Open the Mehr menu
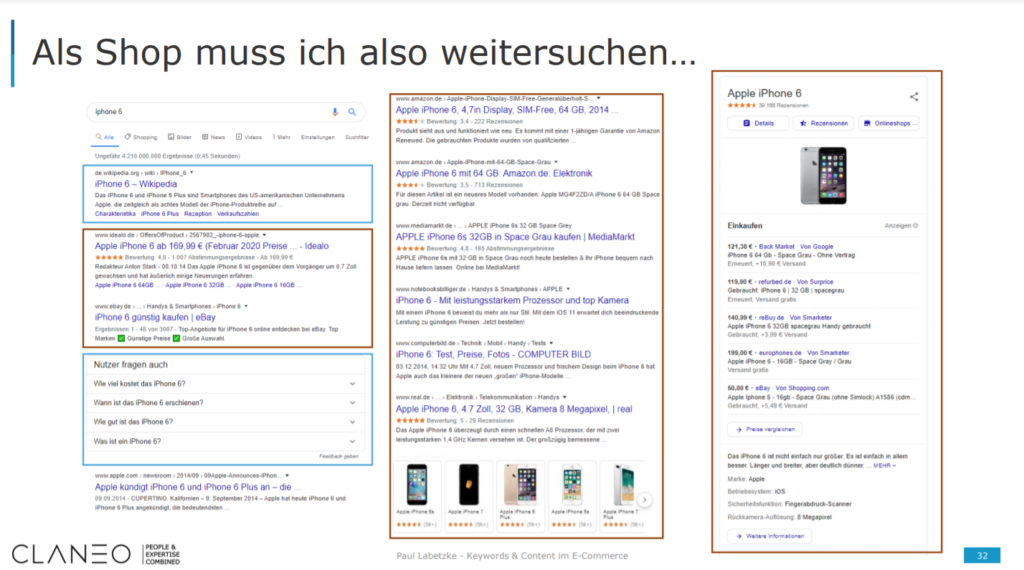Viewport: 1024px width, 570px height. tap(281, 137)
